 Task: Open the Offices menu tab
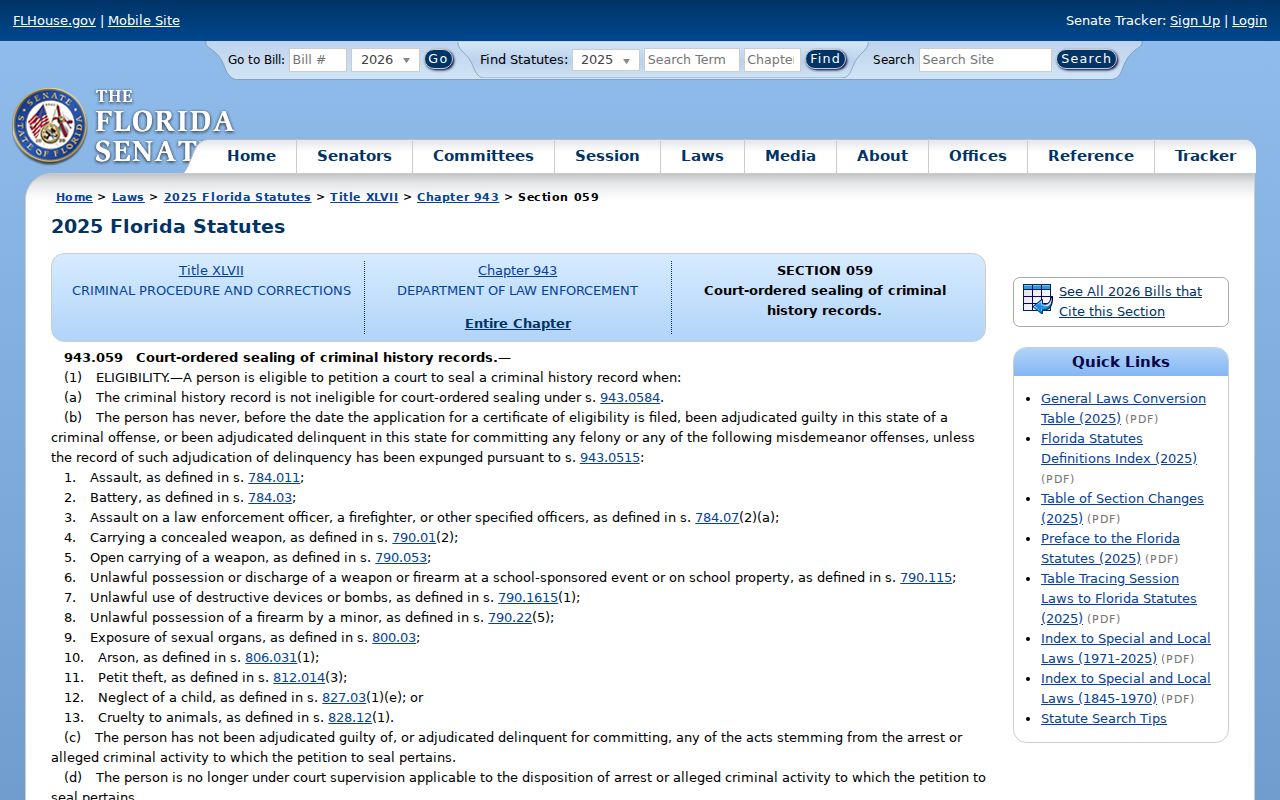pyautogui.click(x=977, y=156)
